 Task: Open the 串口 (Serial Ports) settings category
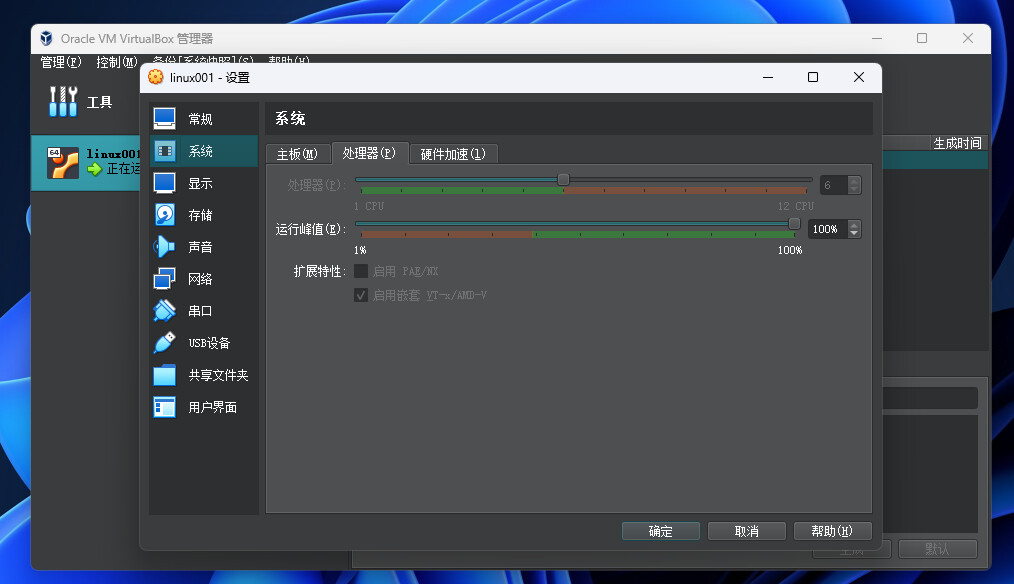pos(200,311)
